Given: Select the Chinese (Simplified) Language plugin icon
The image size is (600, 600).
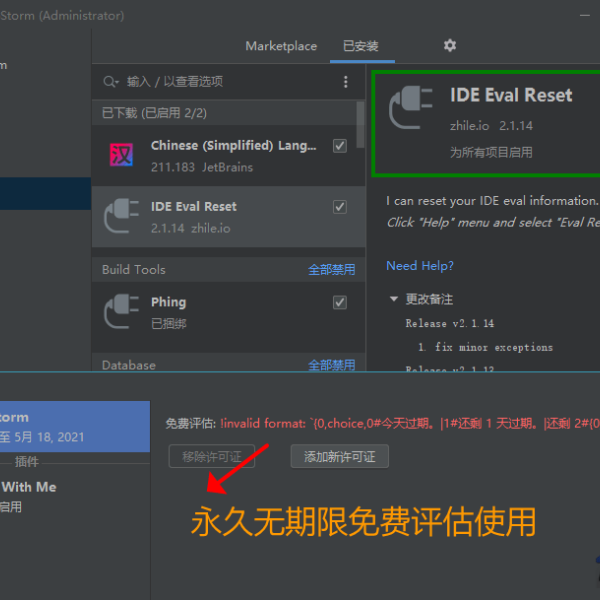Looking at the screenshot, I should tap(121, 155).
